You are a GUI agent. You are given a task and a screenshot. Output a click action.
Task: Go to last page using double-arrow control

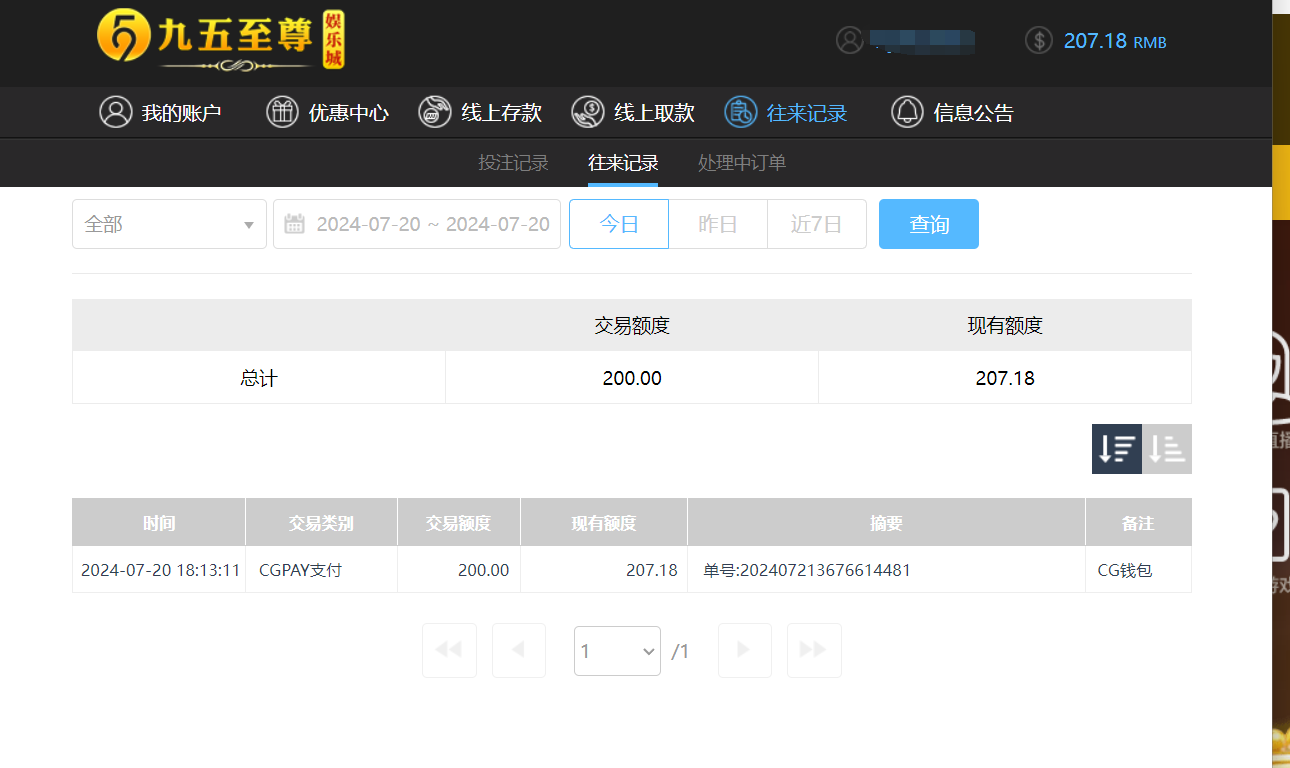point(813,650)
